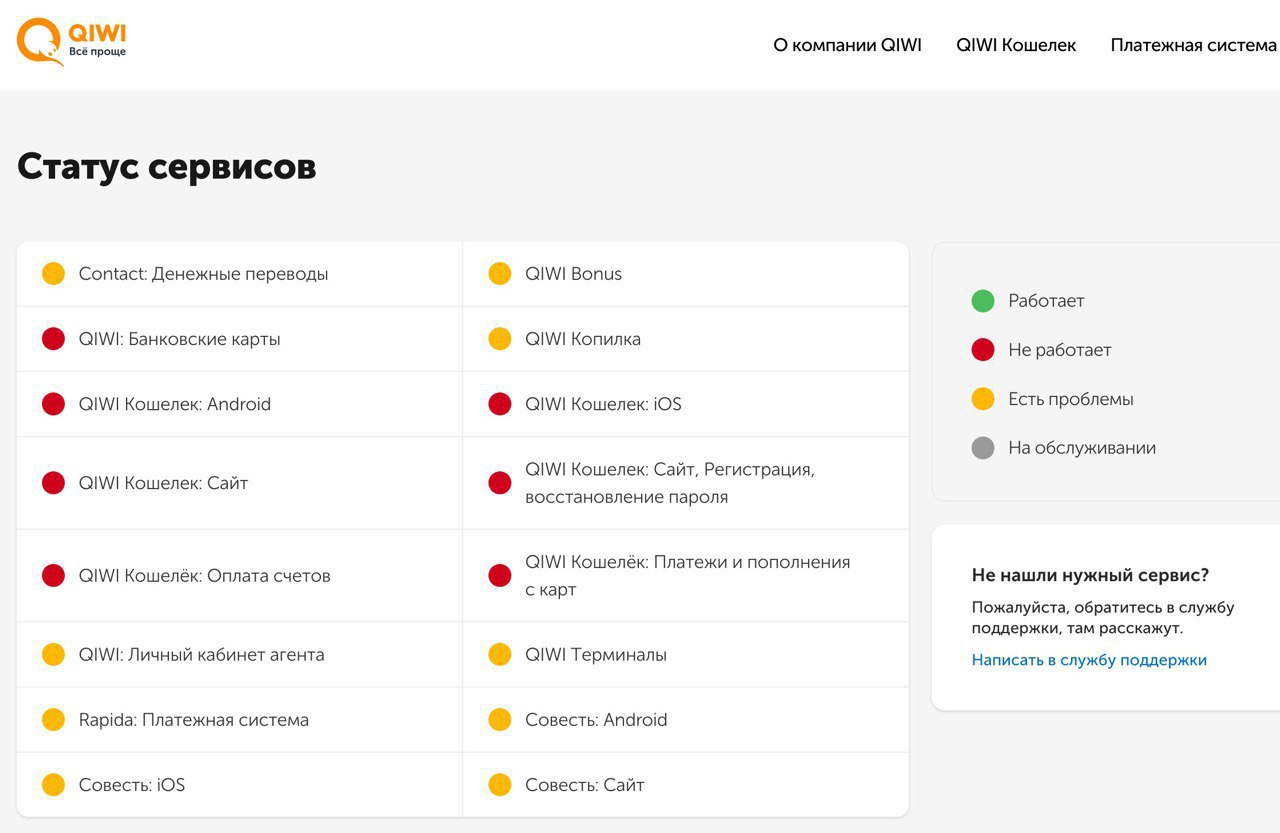
Task: Open the О компании QIWI menu item
Action: pyautogui.click(x=847, y=45)
